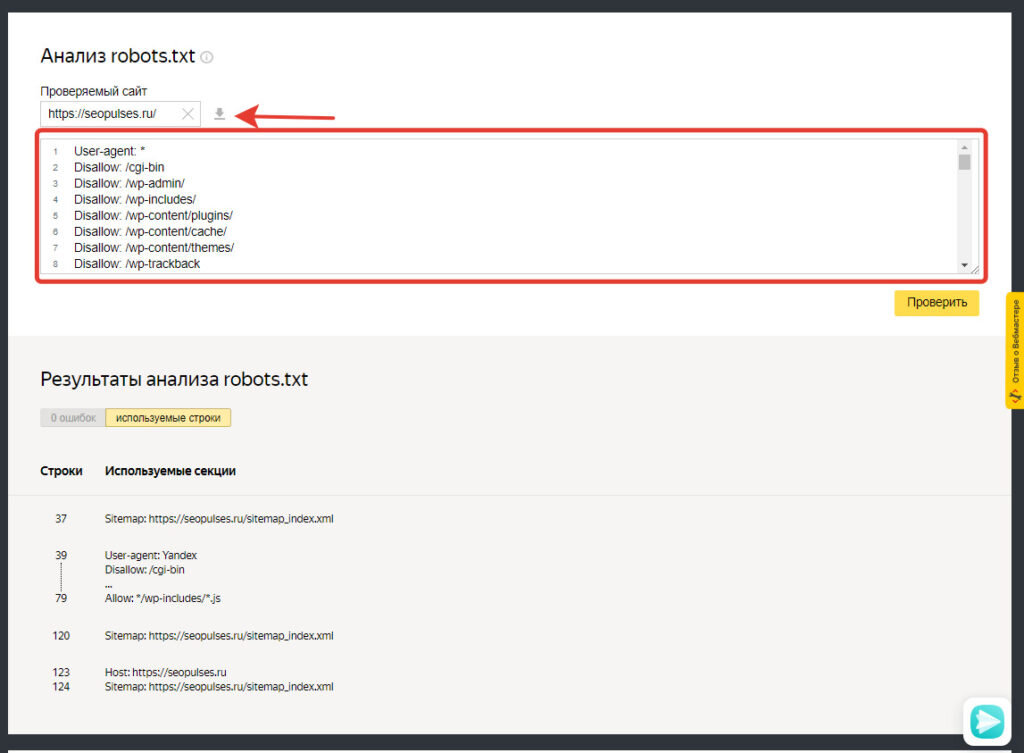Click the robots.txt scrollbar up arrow
This screenshot has width=1024, height=753.
(964, 148)
